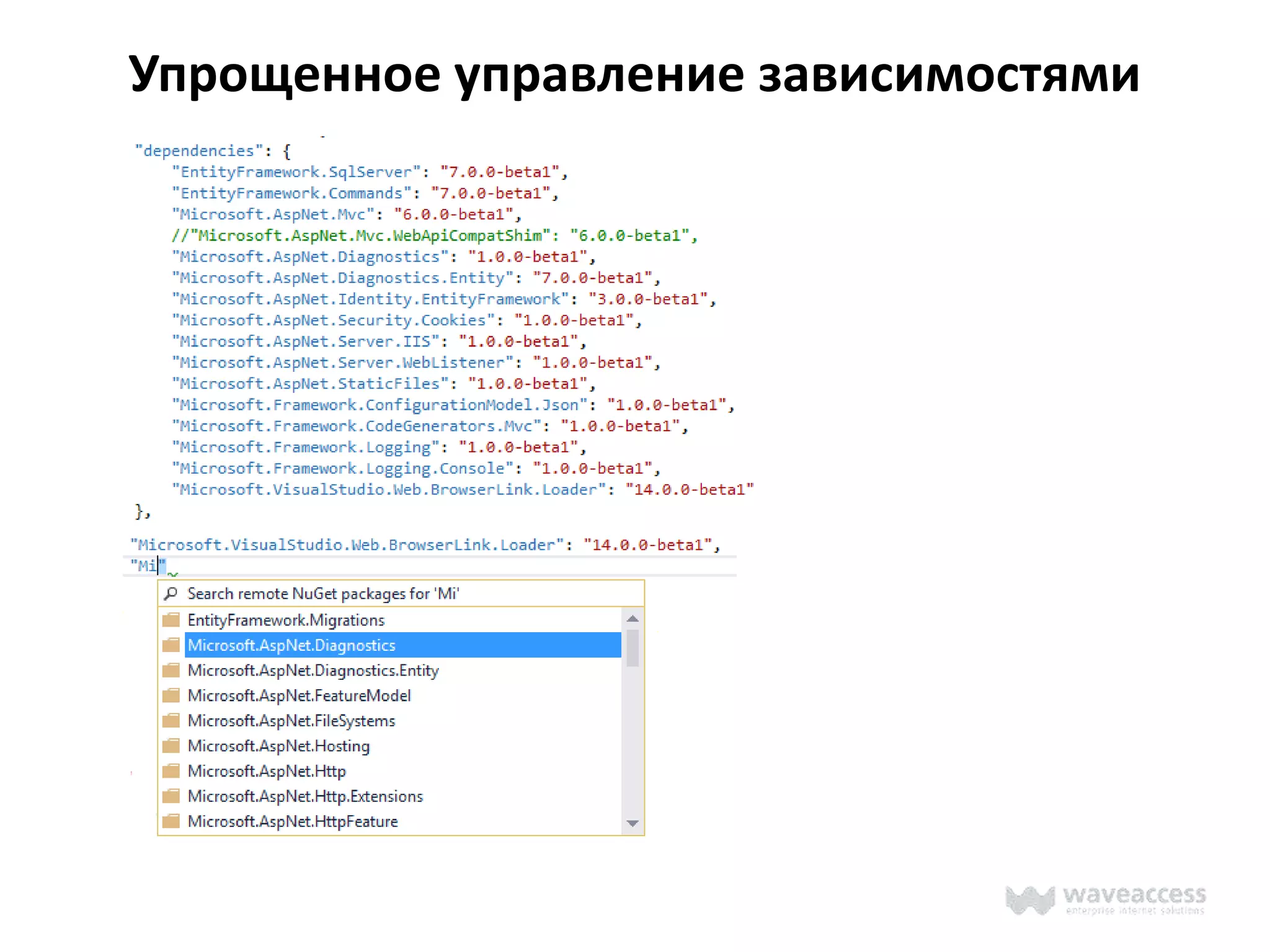Image resolution: width=1270 pixels, height=952 pixels.
Task: Click "Microsoft.AspNet.Server.WebListener" package name
Action: click(342, 363)
